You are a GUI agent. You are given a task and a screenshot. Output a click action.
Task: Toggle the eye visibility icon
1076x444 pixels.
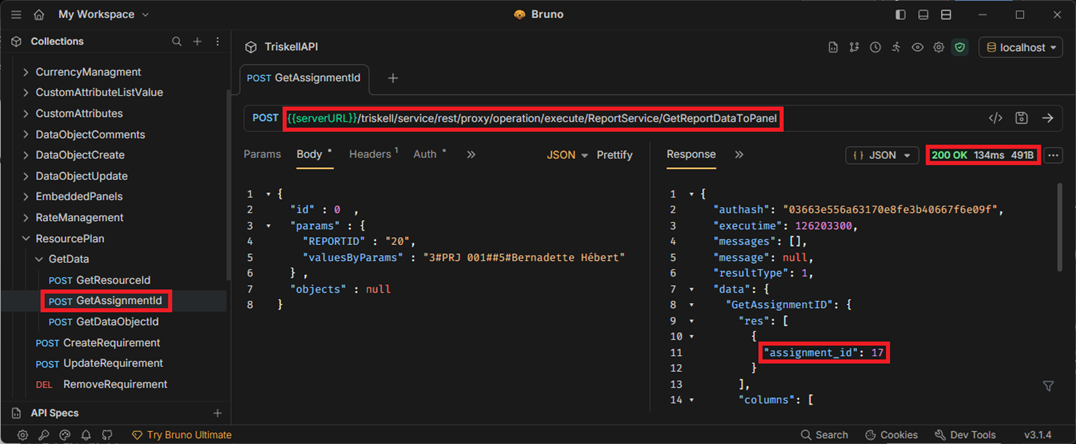[917, 47]
